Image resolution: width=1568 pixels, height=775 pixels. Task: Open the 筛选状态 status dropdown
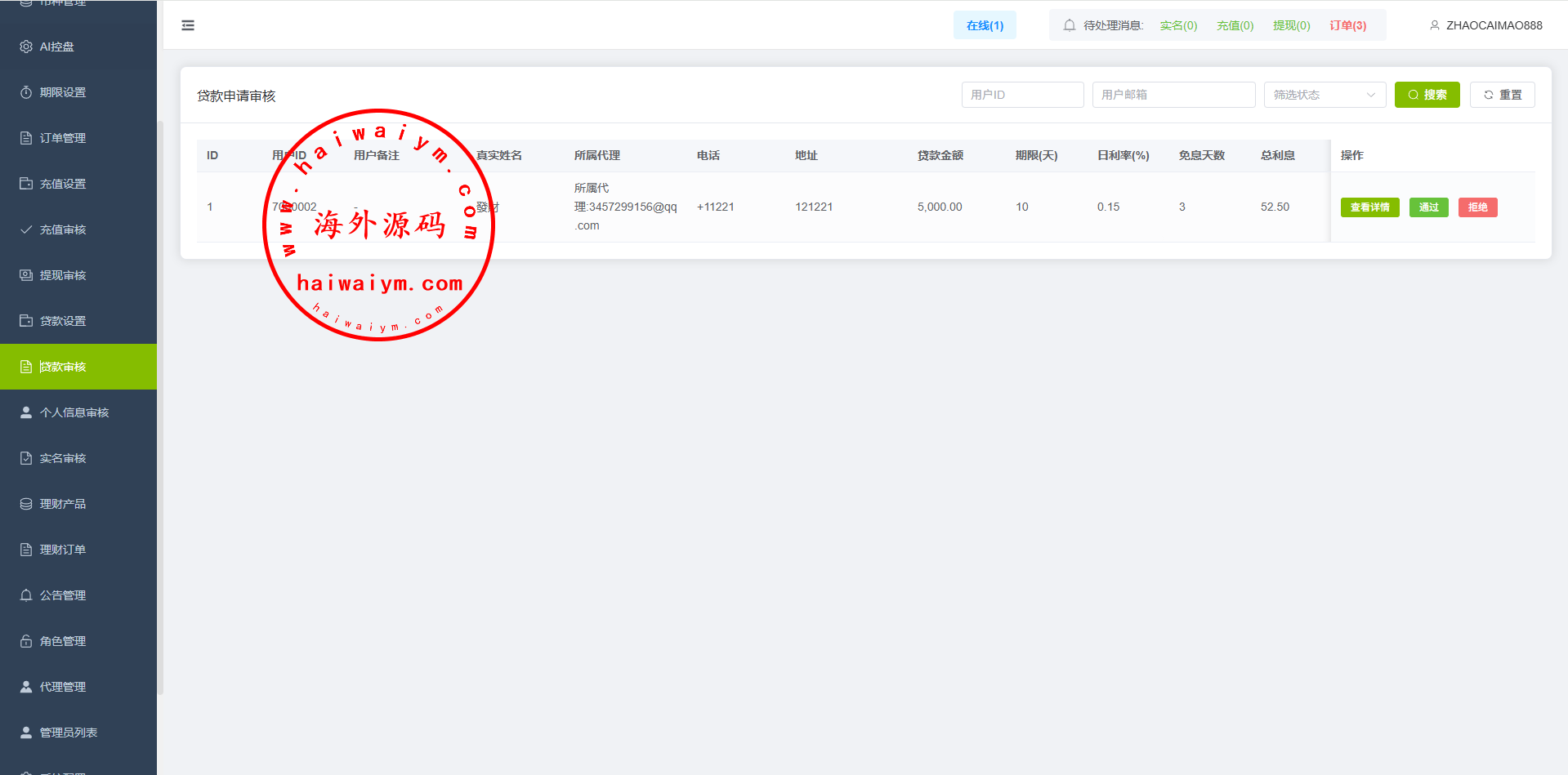click(x=1324, y=95)
